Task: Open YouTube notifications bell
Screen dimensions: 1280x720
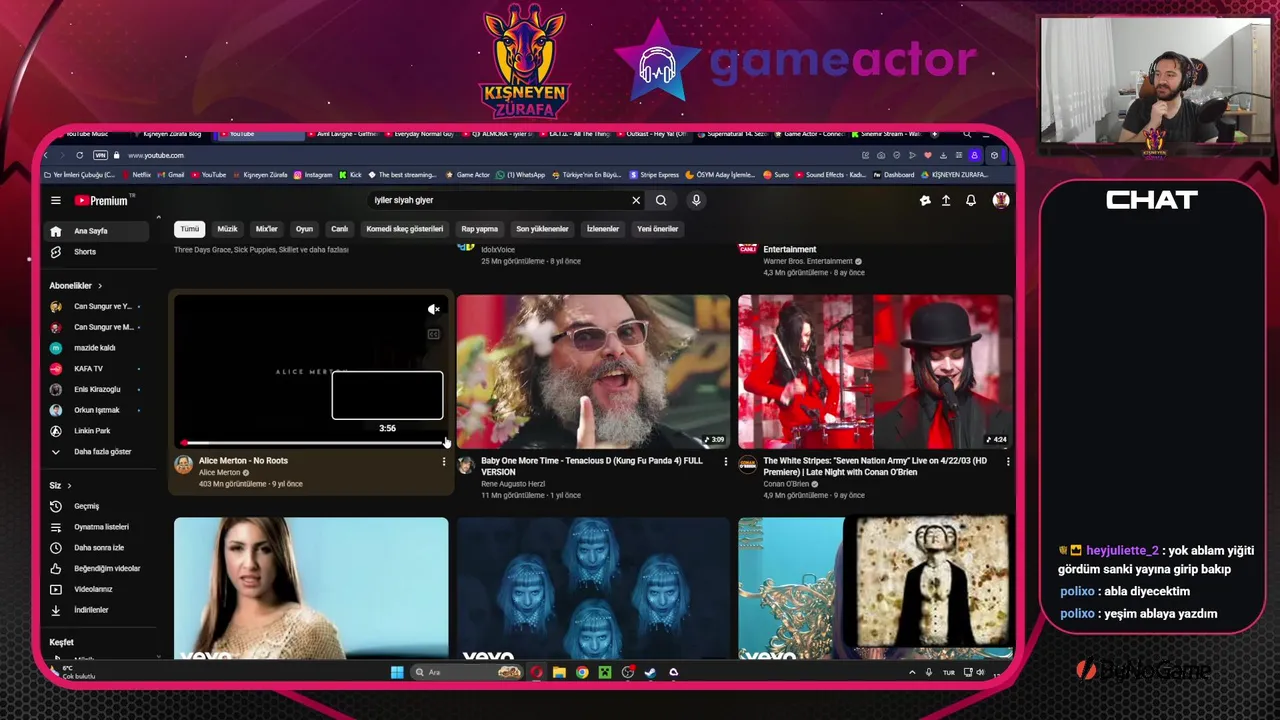Action: 971,200
